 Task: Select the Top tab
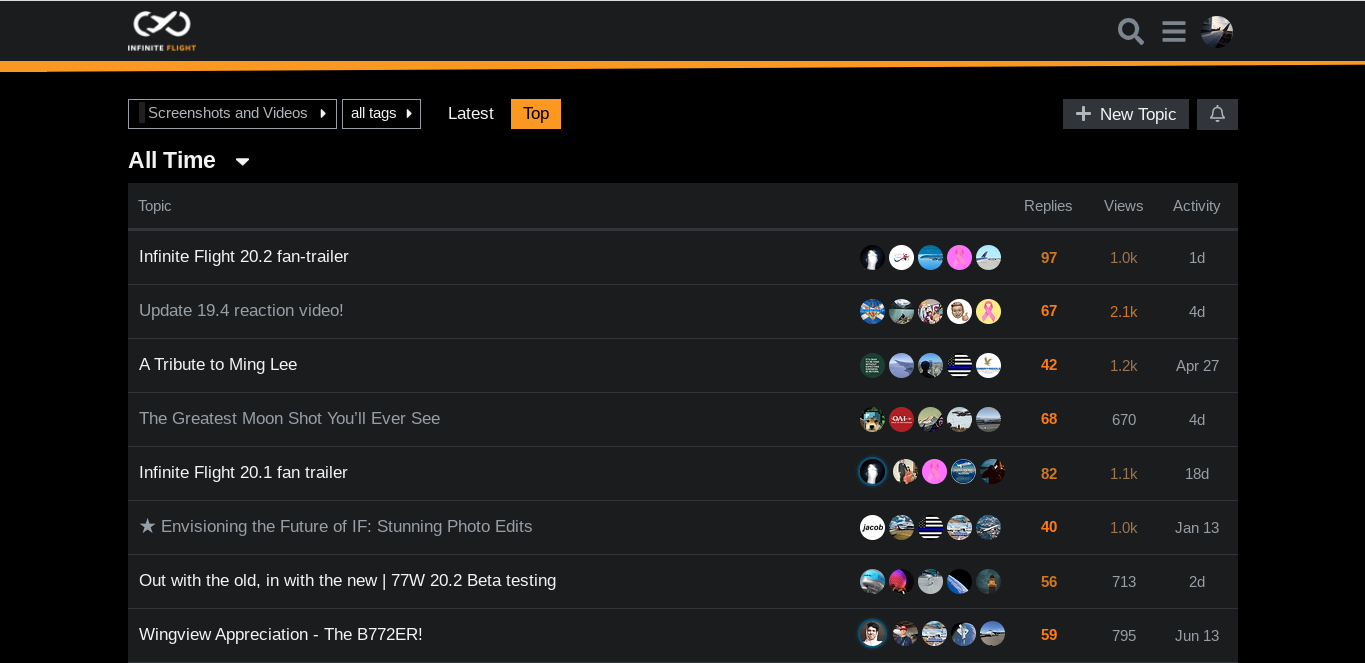[536, 114]
